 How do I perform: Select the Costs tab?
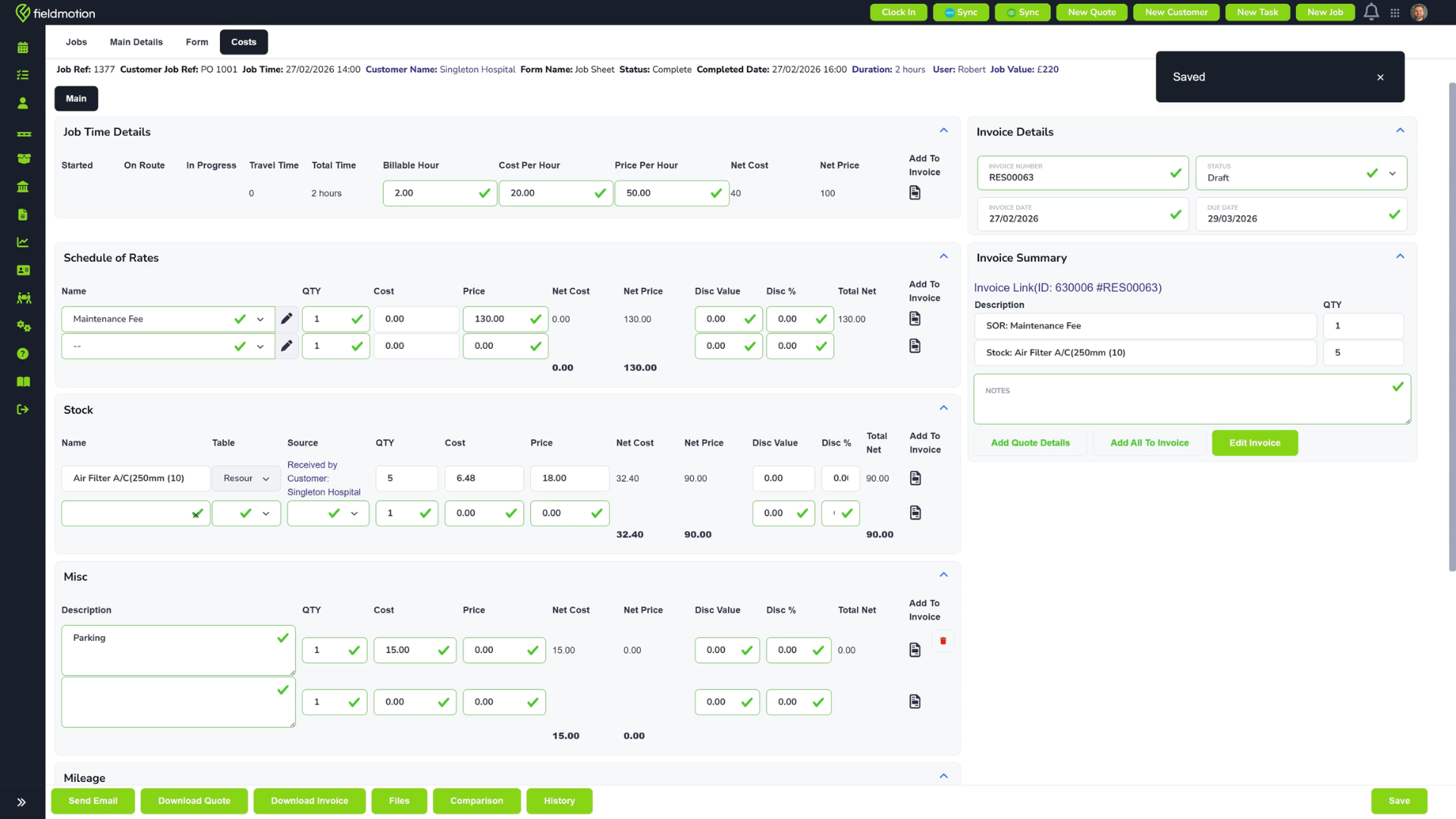pyautogui.click(x=243, y=42)
